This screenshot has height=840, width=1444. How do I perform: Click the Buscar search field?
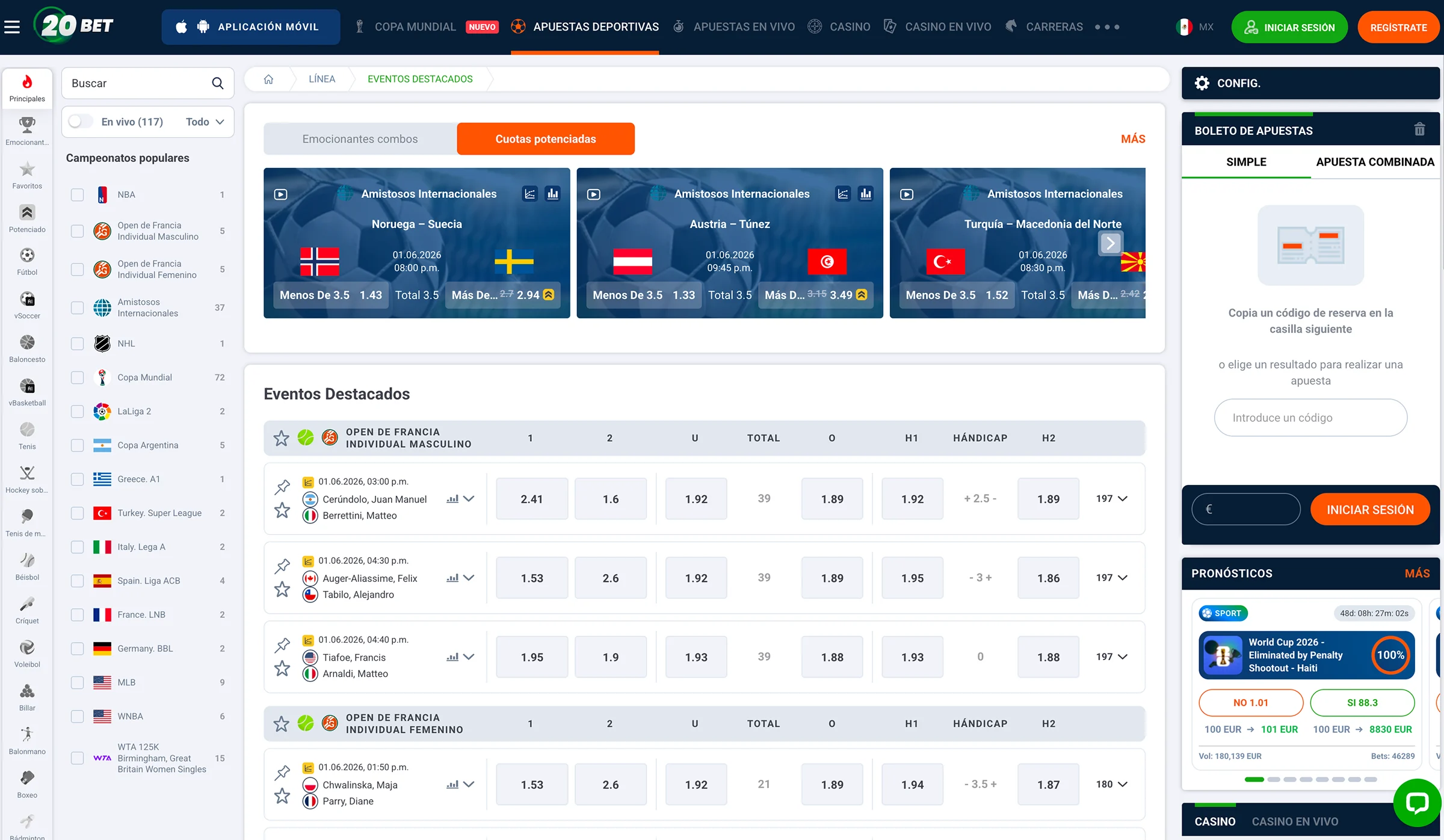[147, 83]
